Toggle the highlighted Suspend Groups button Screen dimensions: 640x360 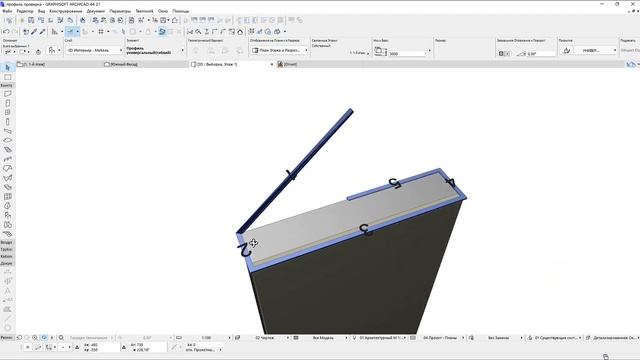click(x=162, y=31)
